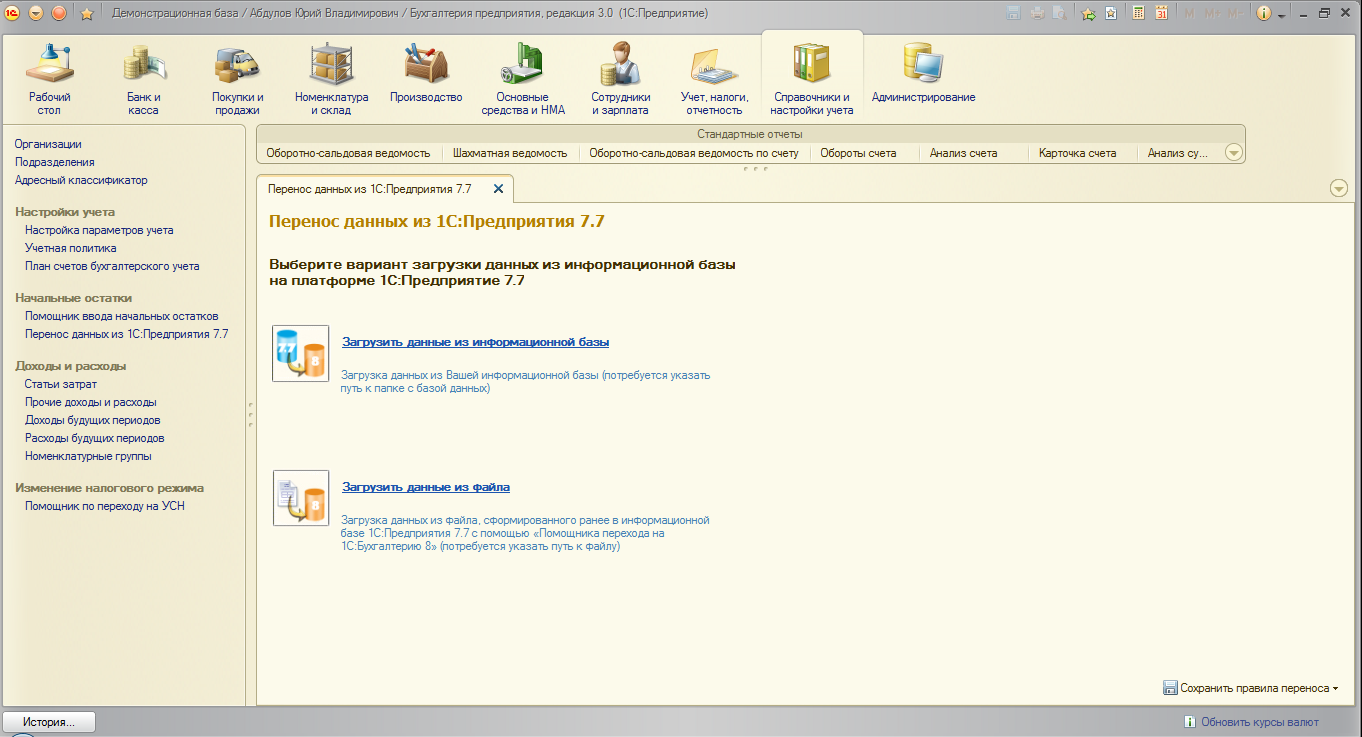
Task: Open the 1C application logo menu
Action: point(12,13)
